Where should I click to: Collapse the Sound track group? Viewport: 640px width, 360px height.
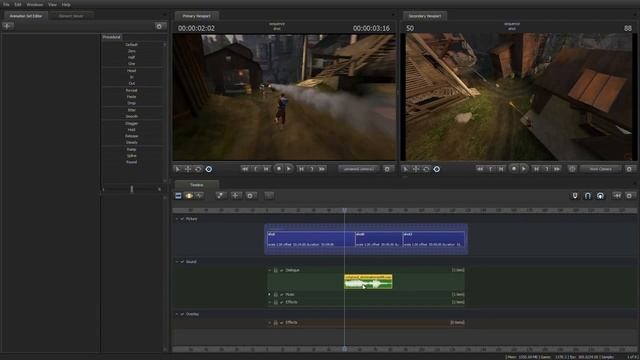coord(177,262)
